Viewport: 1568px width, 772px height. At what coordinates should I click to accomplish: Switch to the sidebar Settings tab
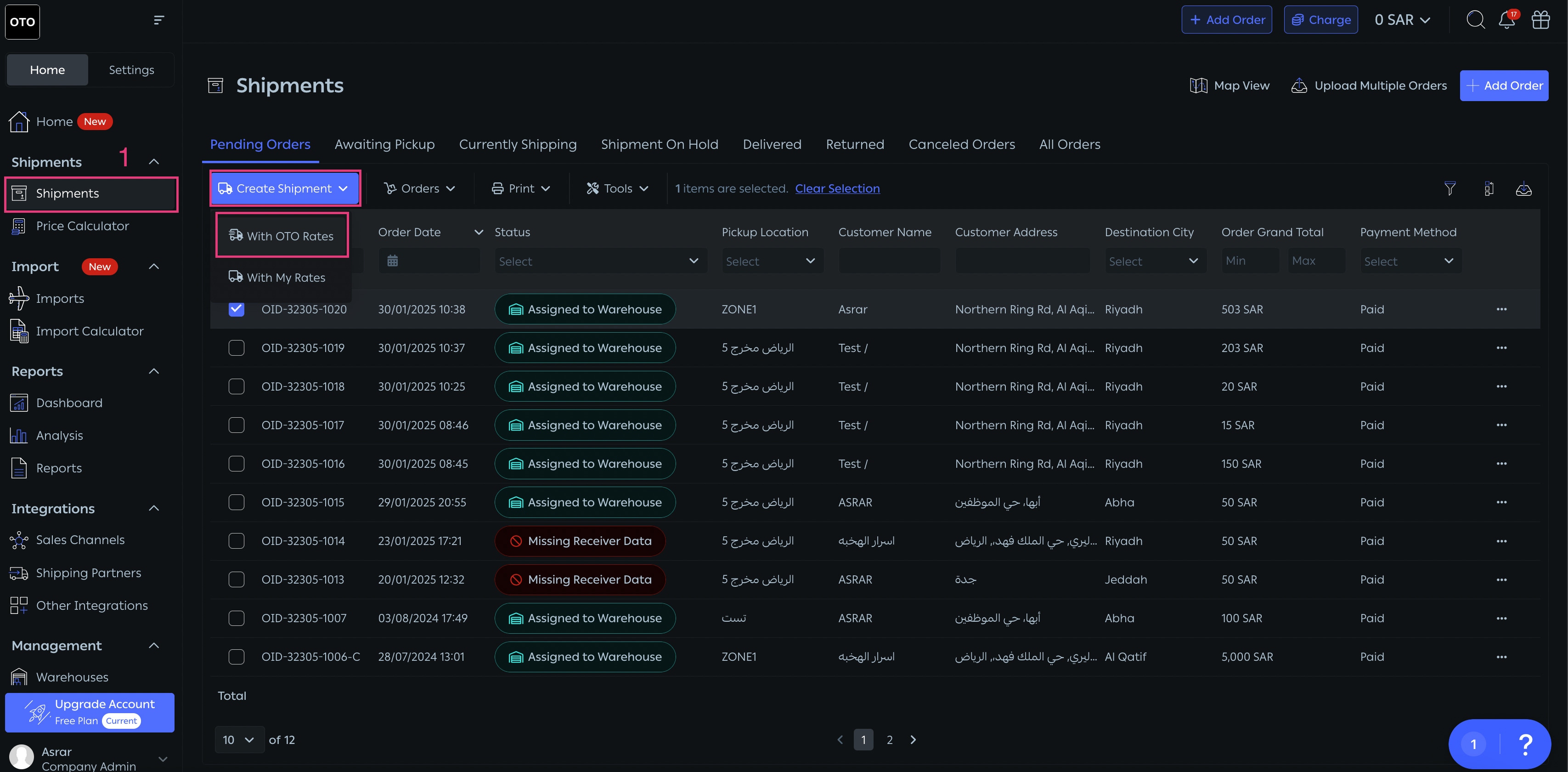(x=131, y=70)
